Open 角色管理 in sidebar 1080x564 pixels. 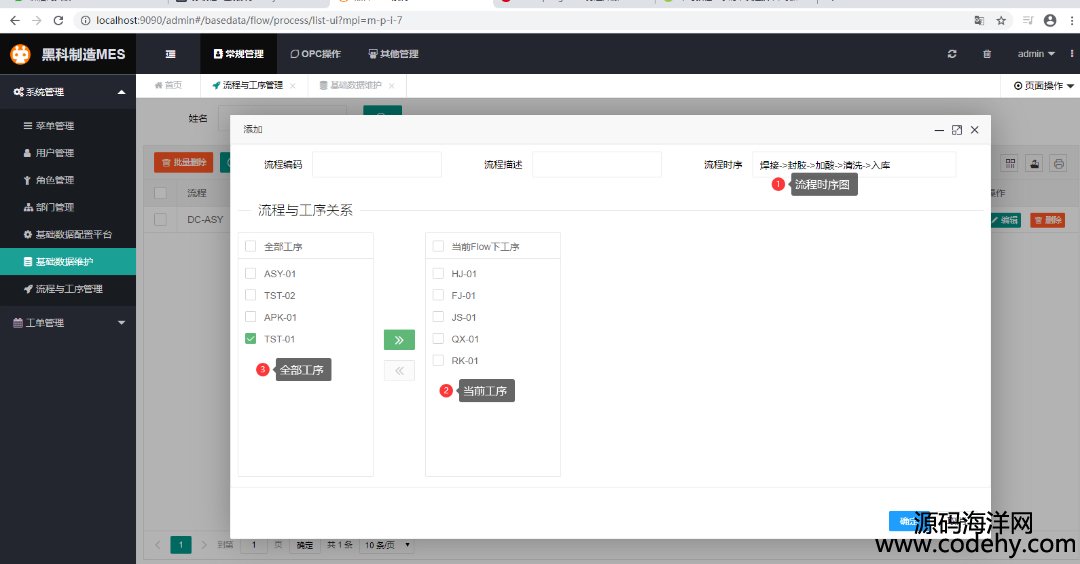[x=68, y=180]
